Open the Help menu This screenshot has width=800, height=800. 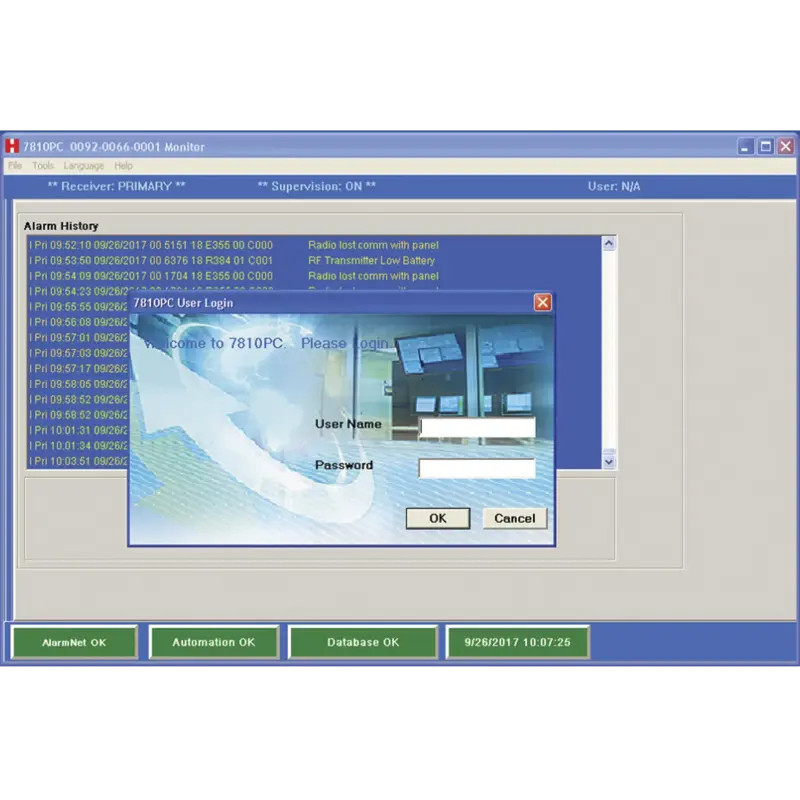pyautogui.click(x=123, y=166)
